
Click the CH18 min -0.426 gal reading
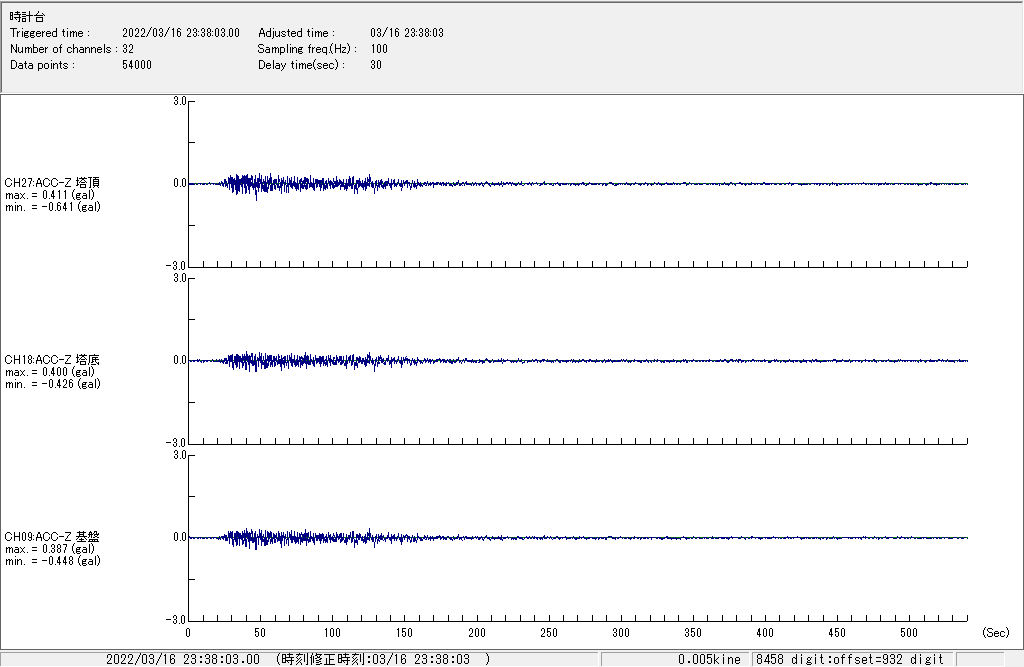pyautogui.click(x=52, y=384)
